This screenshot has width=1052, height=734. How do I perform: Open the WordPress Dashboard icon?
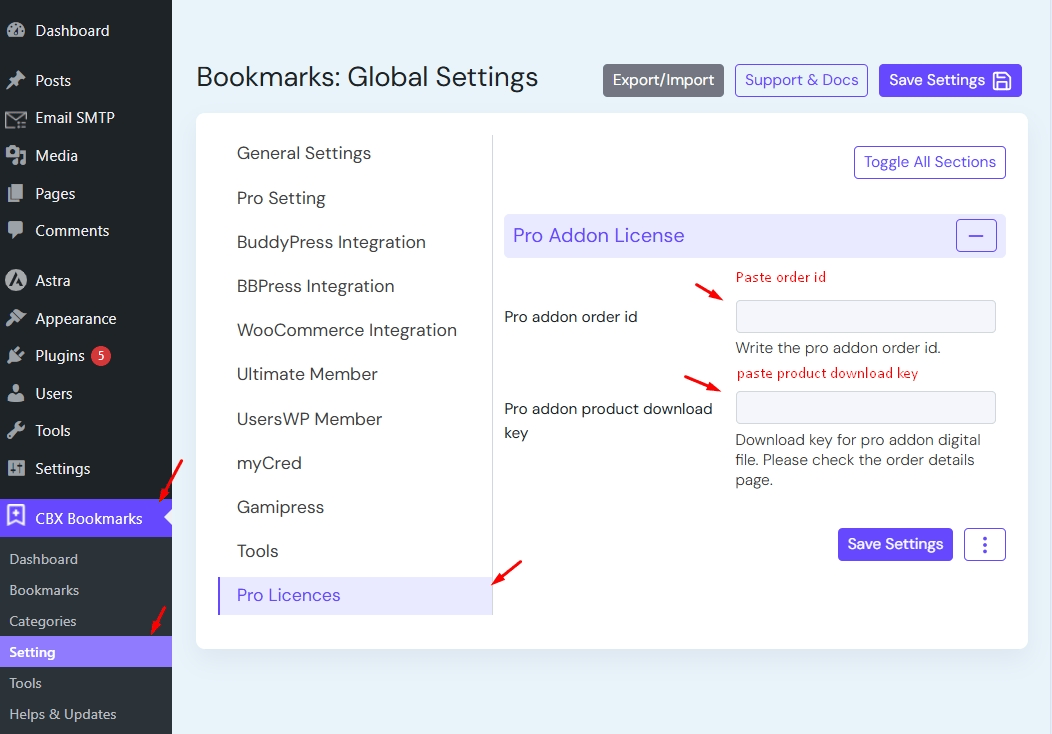[x=17, y=30]
